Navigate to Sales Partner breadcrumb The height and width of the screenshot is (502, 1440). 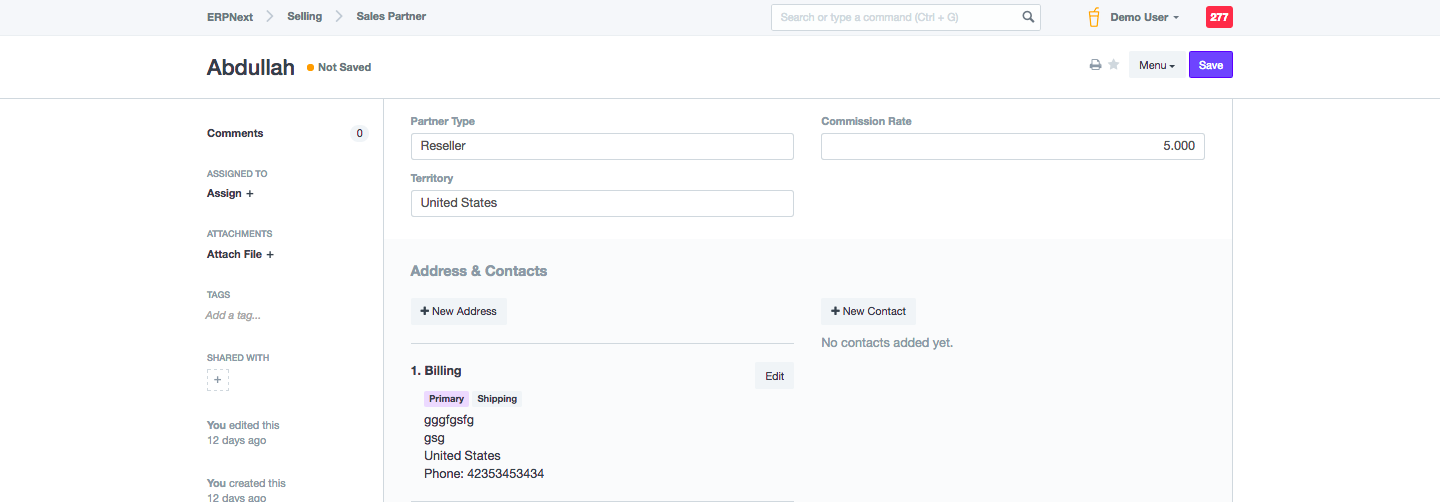tap(391, 17)
